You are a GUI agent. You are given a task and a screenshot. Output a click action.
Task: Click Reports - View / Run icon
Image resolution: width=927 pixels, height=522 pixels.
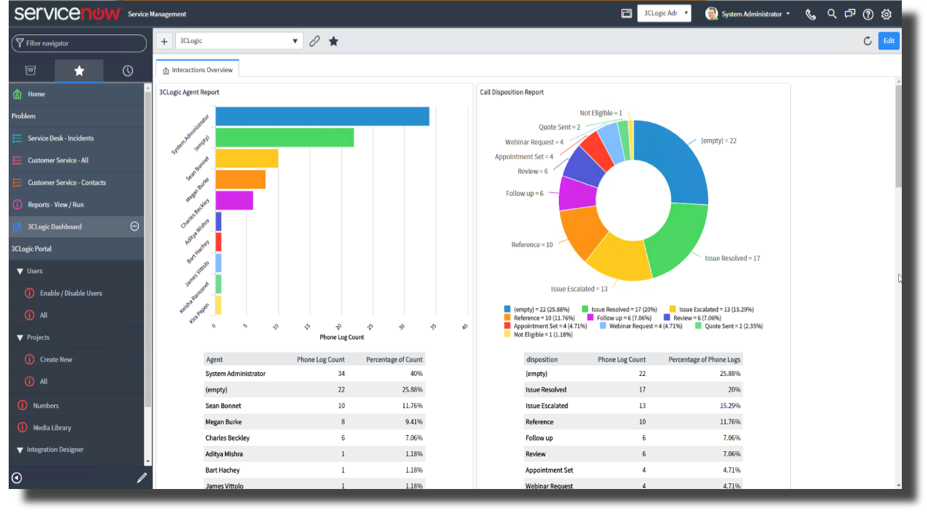pos(17,205)
